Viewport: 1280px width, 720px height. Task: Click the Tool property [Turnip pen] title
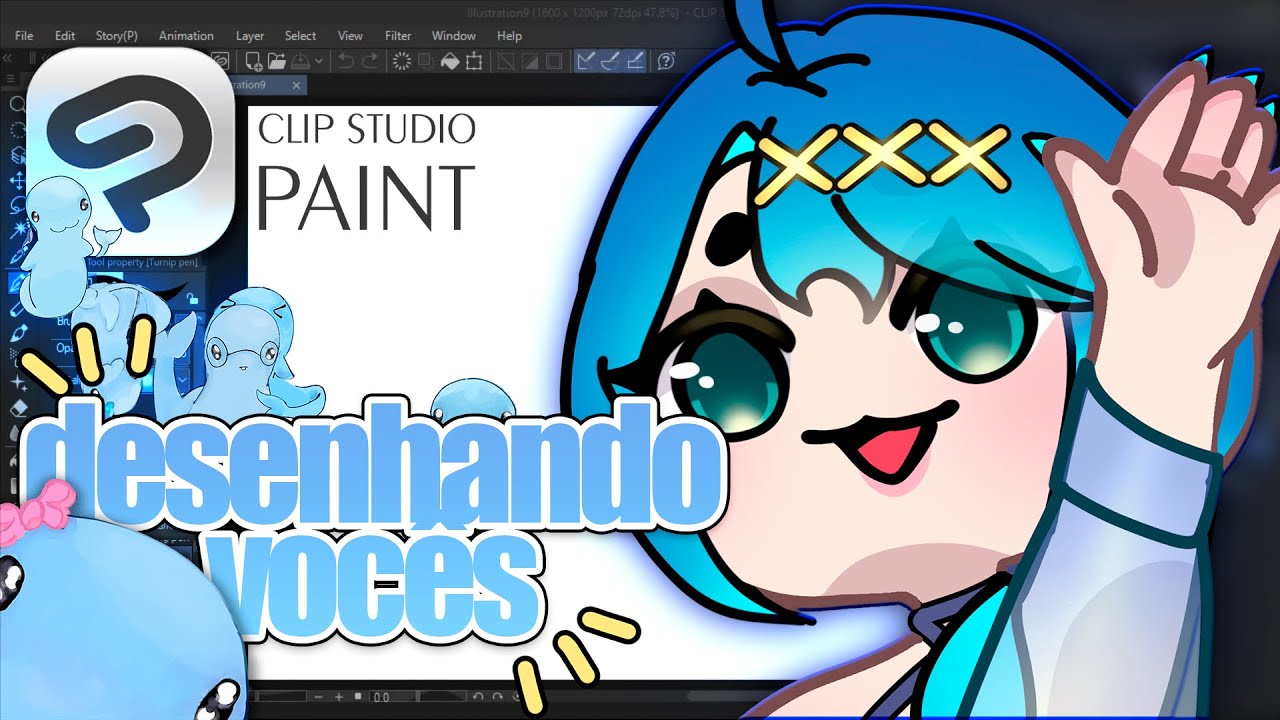click(x=142, y=263)
